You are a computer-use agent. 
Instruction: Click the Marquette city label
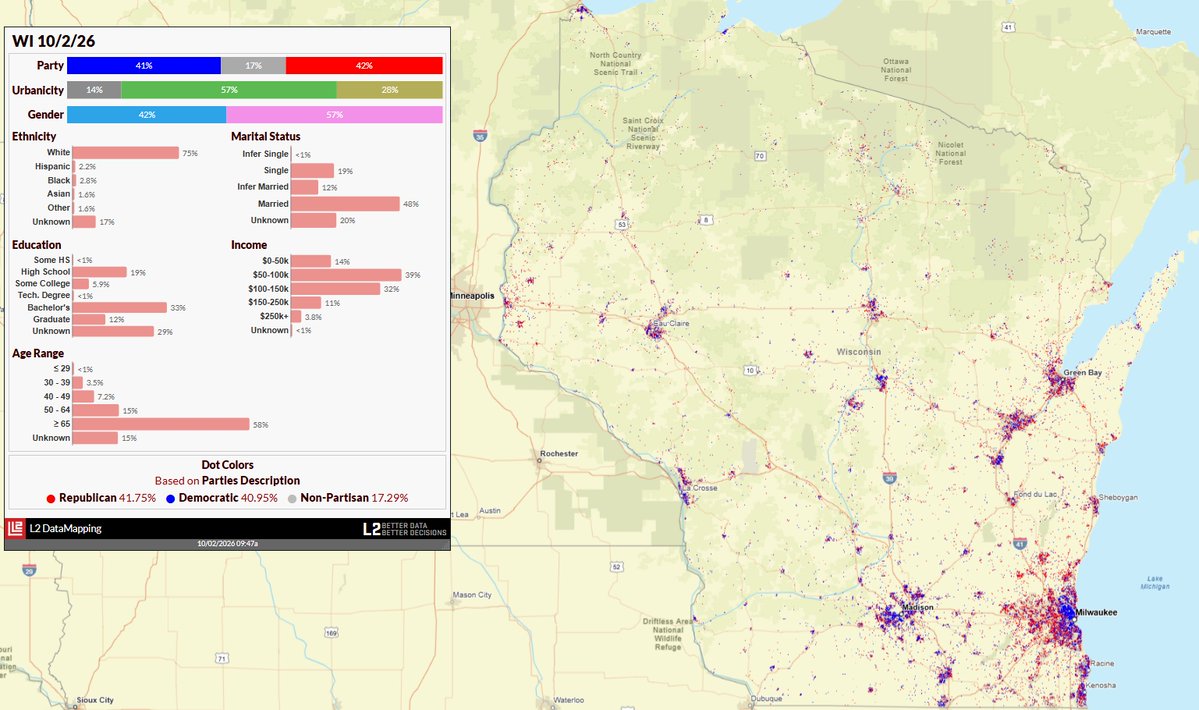(1153, 32)
